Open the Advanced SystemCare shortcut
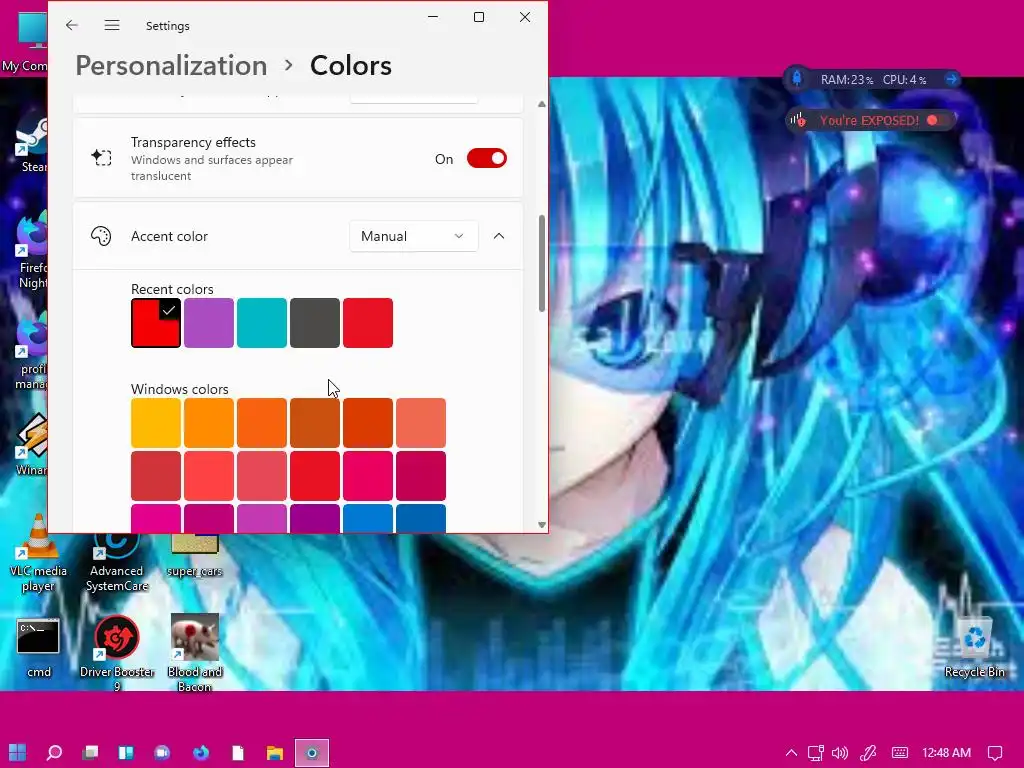Screen dimensions: 1024x768 117,560
